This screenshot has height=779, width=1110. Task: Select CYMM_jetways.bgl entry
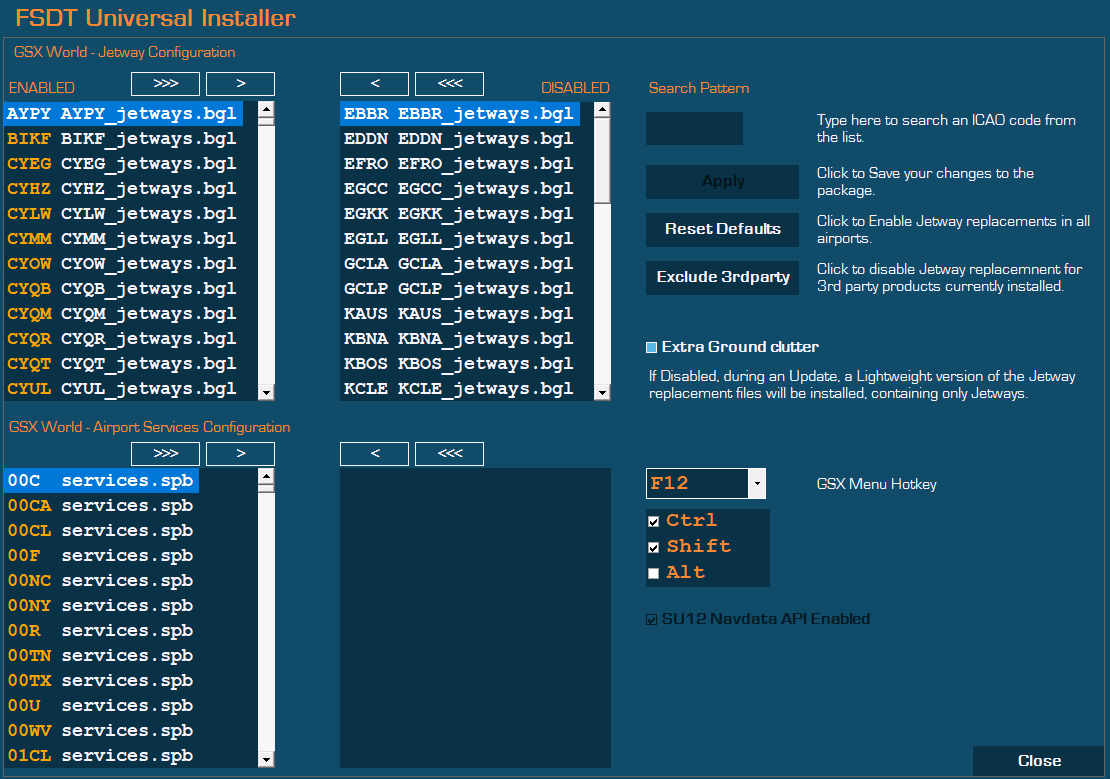pos(123,239)
